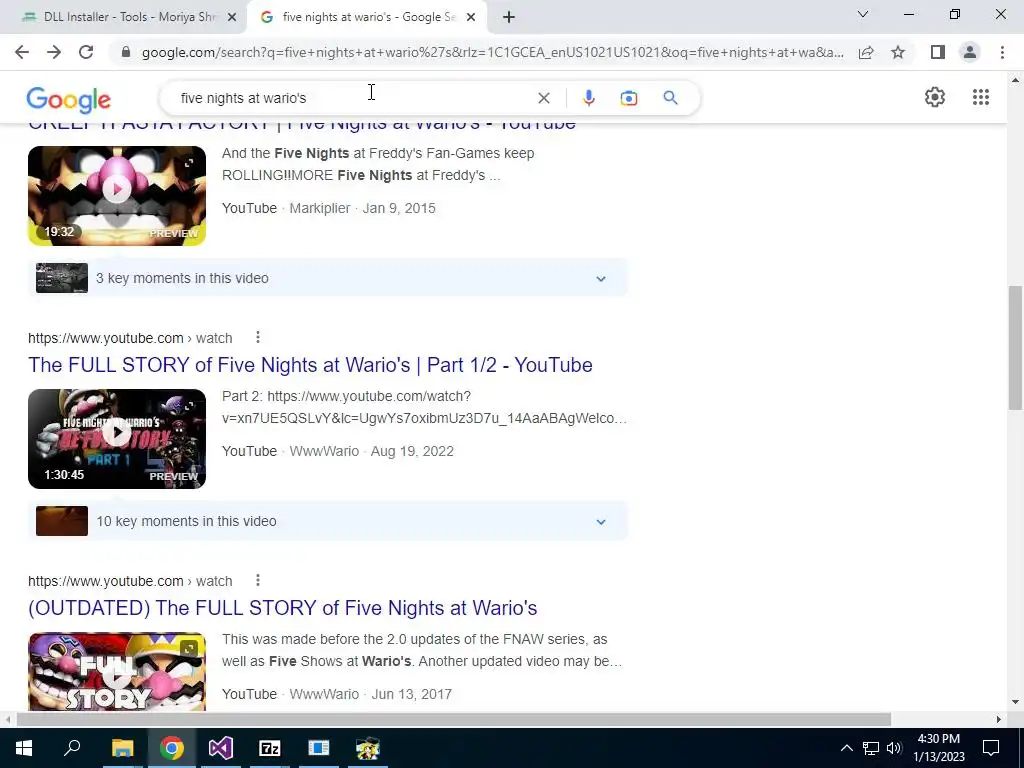Play the 1:30:45 Full Story Part 1 thumbnail
Viewport: 1024px width, 768px height.
[x=117, y=439]
